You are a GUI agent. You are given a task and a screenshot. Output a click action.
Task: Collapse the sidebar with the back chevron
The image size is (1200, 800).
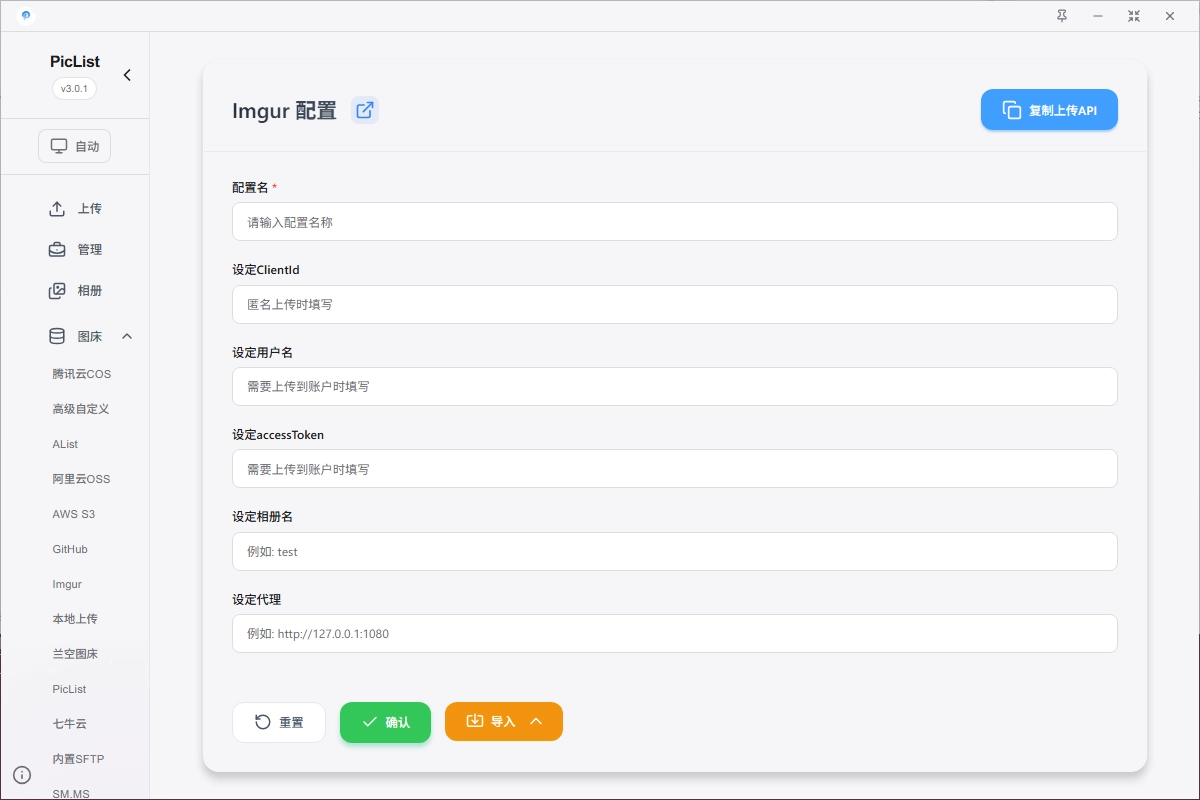[x=127, y=75]
